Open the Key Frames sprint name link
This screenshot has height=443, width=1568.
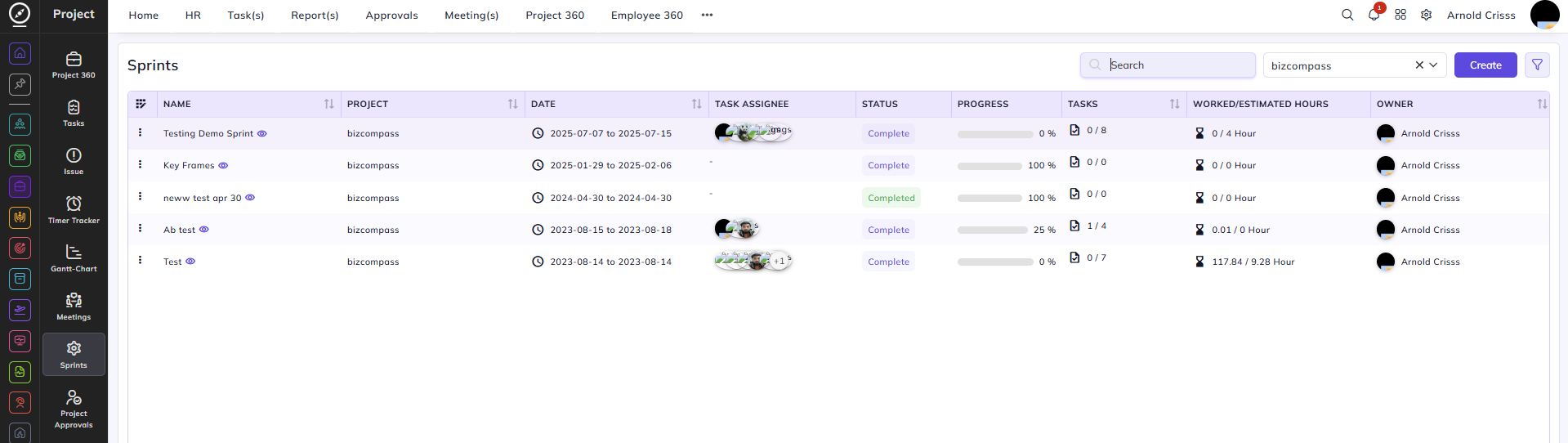click(x=189, y=165)
